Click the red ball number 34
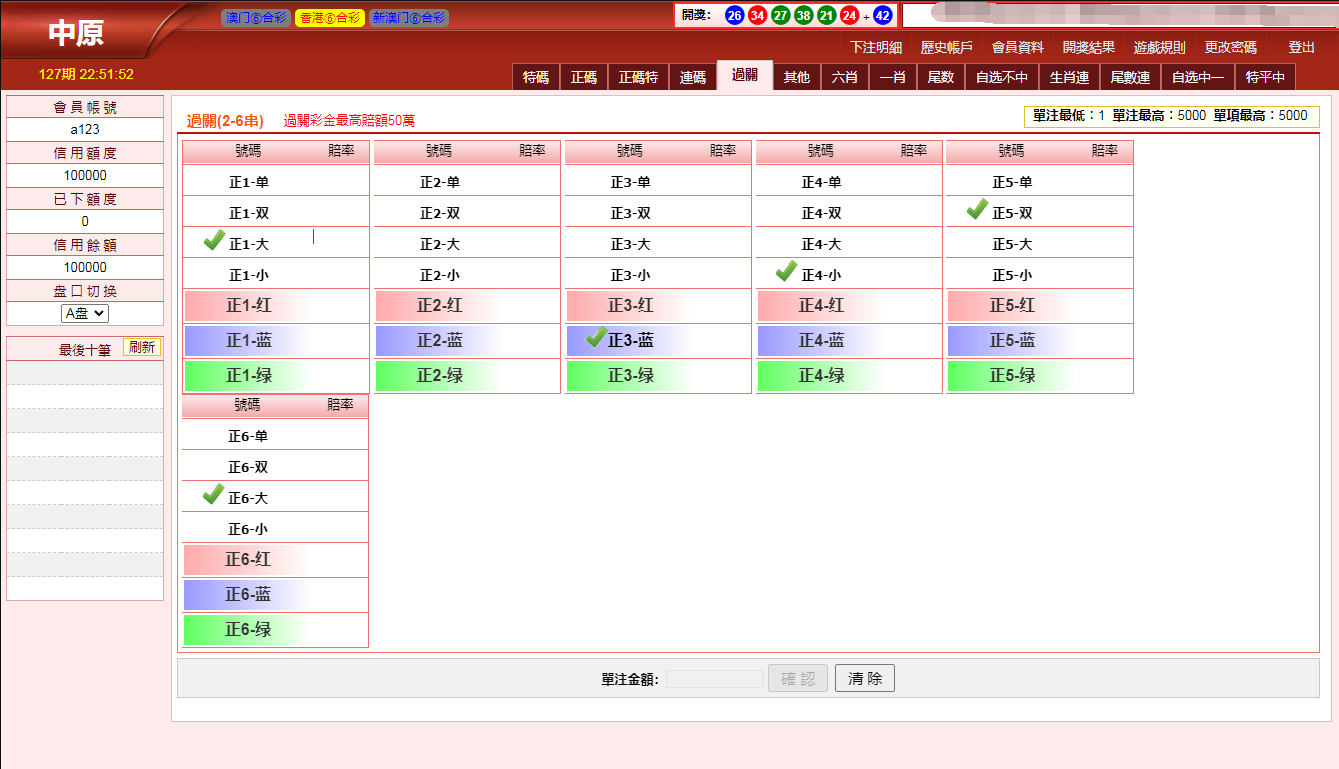The height and width of the screenshot is (769, 1339). pyautogui.click(x=758, y=16)
